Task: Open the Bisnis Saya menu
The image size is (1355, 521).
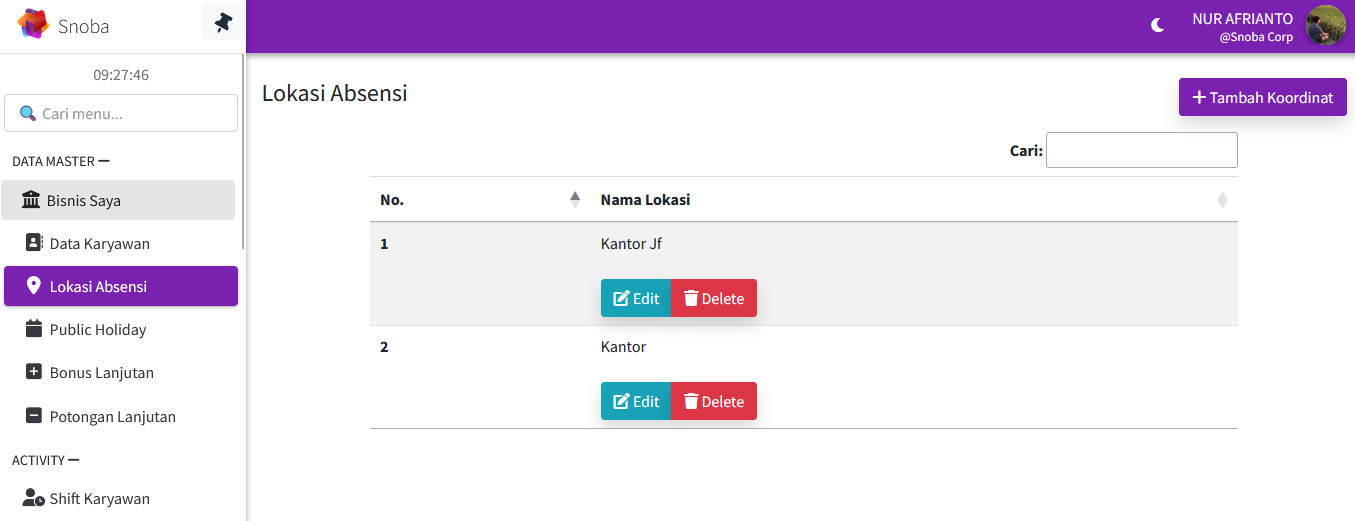Action: (x=118, y=200)
